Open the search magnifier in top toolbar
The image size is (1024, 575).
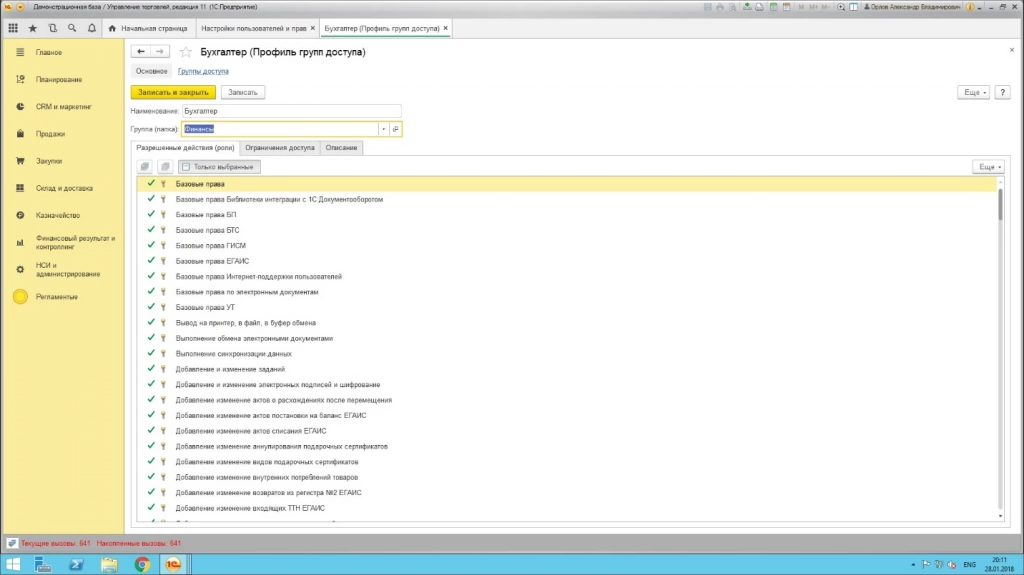coord(72,28)
